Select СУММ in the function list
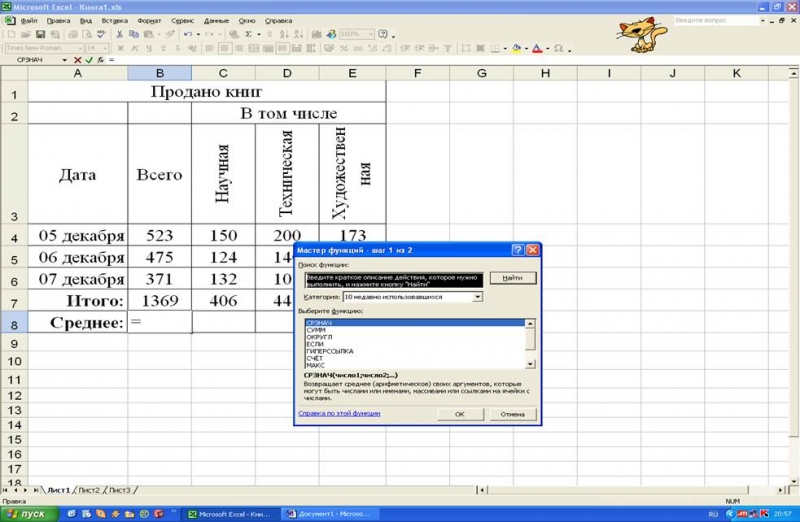This screenshot has height=522, width=800. pyautogui.click(x=316, y=330)
